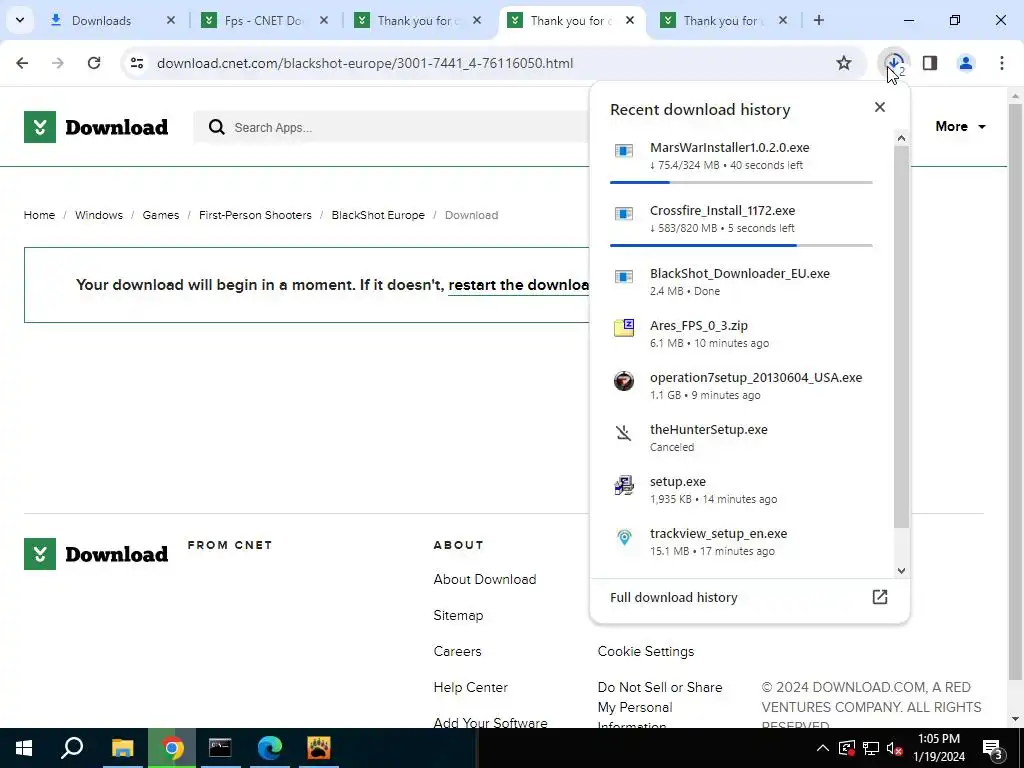Click the muted volume tray icon
Screen dimensions: 1024x768
894,748
